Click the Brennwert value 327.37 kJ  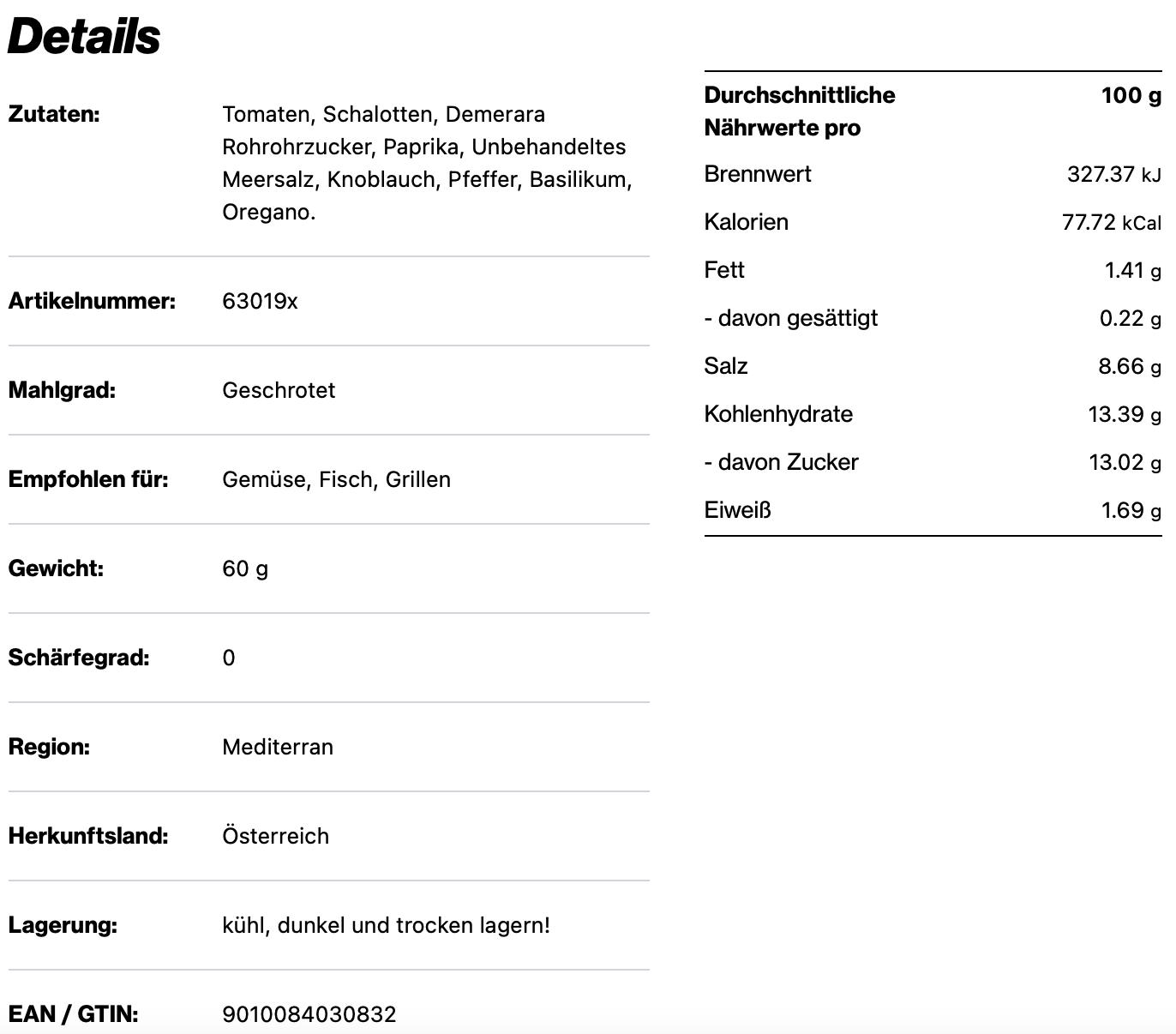tap(1113, 174)
